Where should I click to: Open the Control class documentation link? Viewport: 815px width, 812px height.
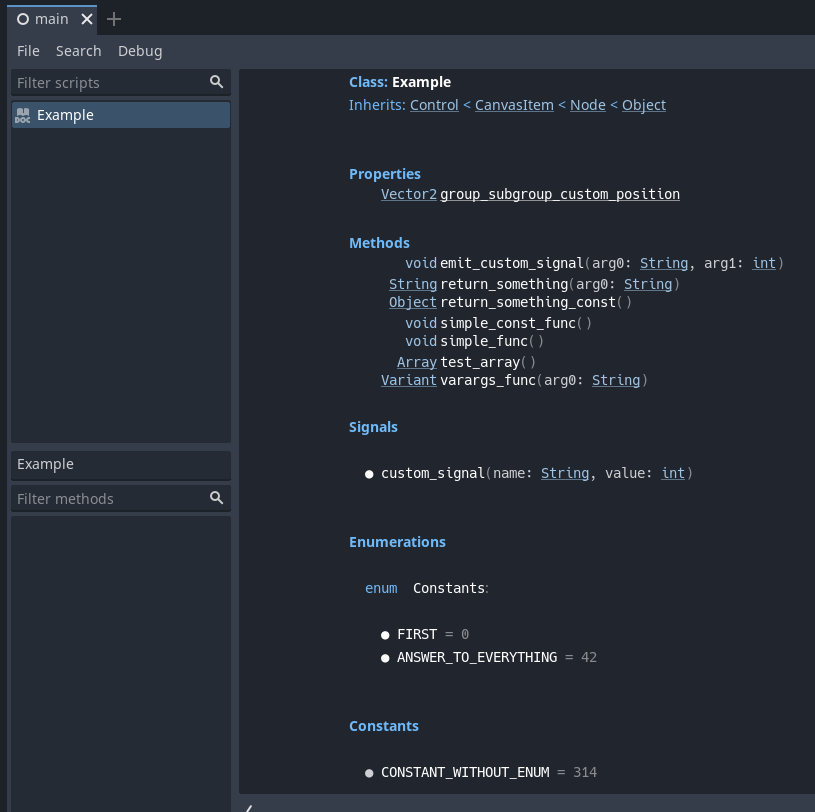tap(434, 104)
